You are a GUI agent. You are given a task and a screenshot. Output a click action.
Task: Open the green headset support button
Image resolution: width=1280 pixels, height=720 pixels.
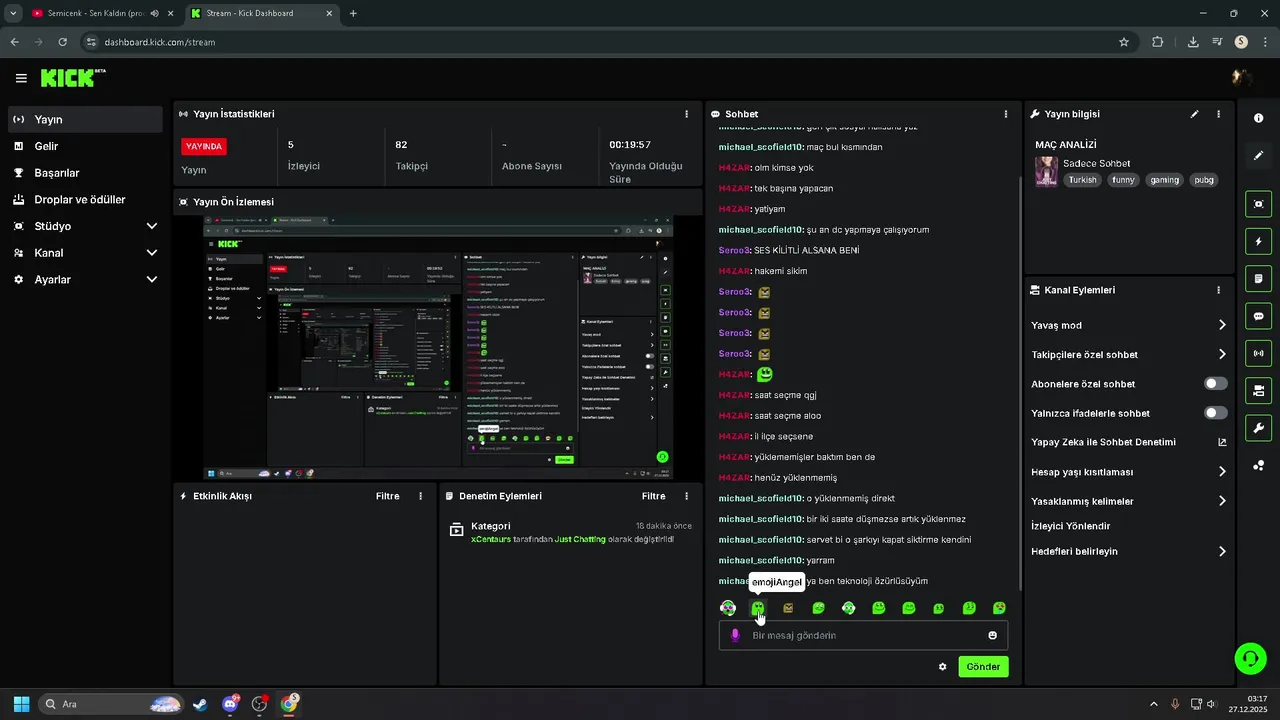(1250, 657)
